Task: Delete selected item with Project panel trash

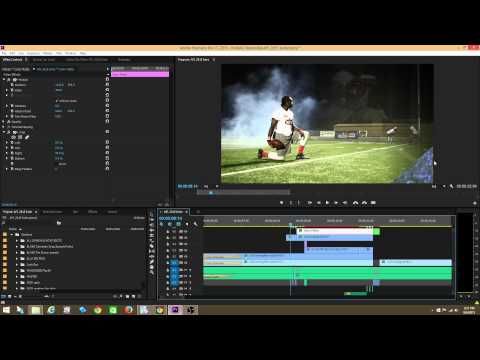Action: point(140,296)
